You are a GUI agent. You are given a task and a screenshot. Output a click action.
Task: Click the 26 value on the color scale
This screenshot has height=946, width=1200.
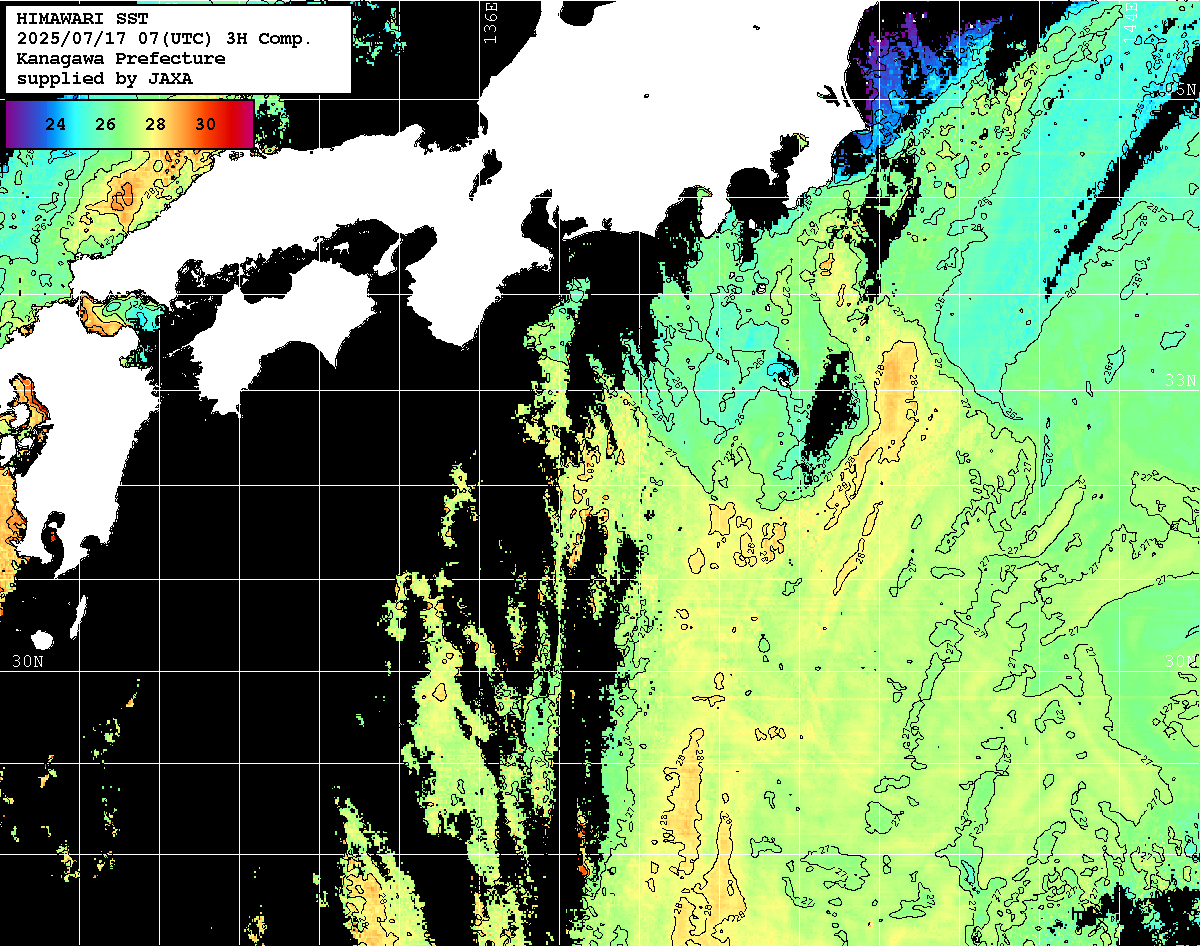tap(106, 125)
